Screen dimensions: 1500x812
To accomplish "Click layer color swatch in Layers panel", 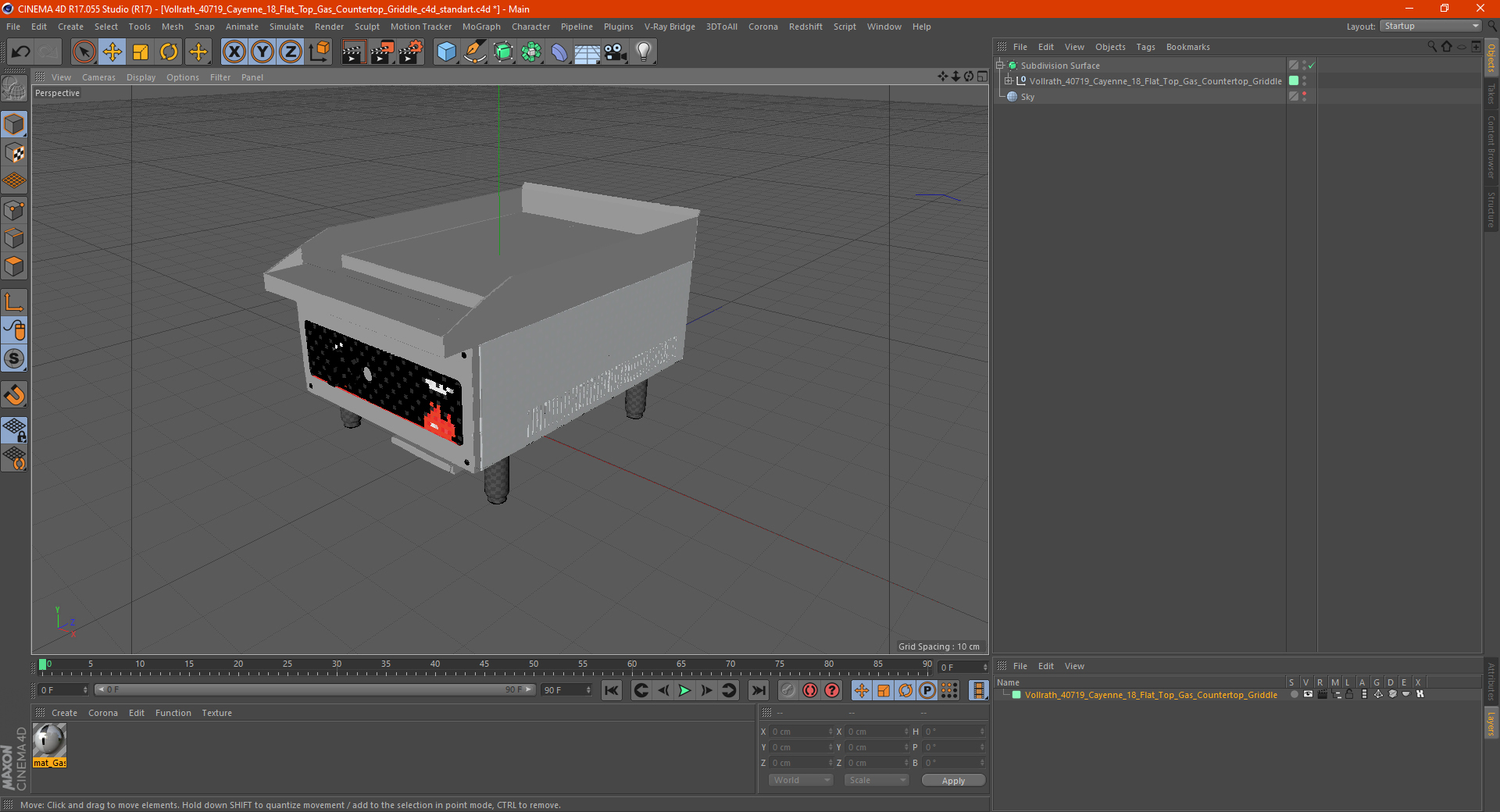I will coord(1016,694).
